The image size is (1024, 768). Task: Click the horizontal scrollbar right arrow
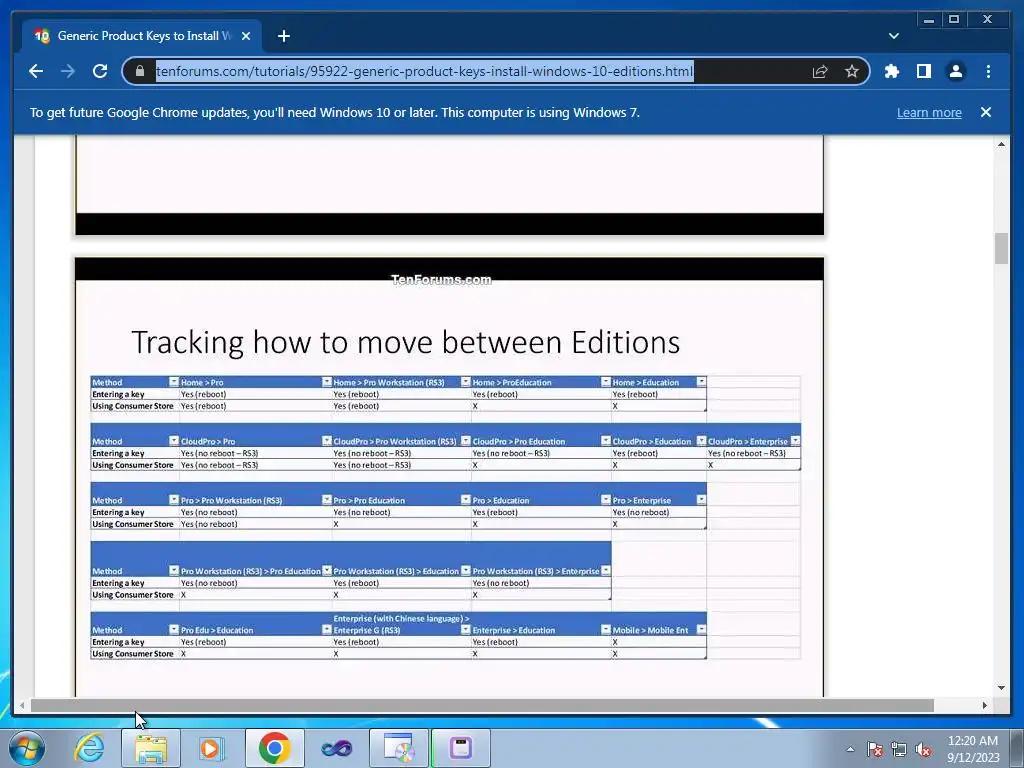tap(984, 705)
